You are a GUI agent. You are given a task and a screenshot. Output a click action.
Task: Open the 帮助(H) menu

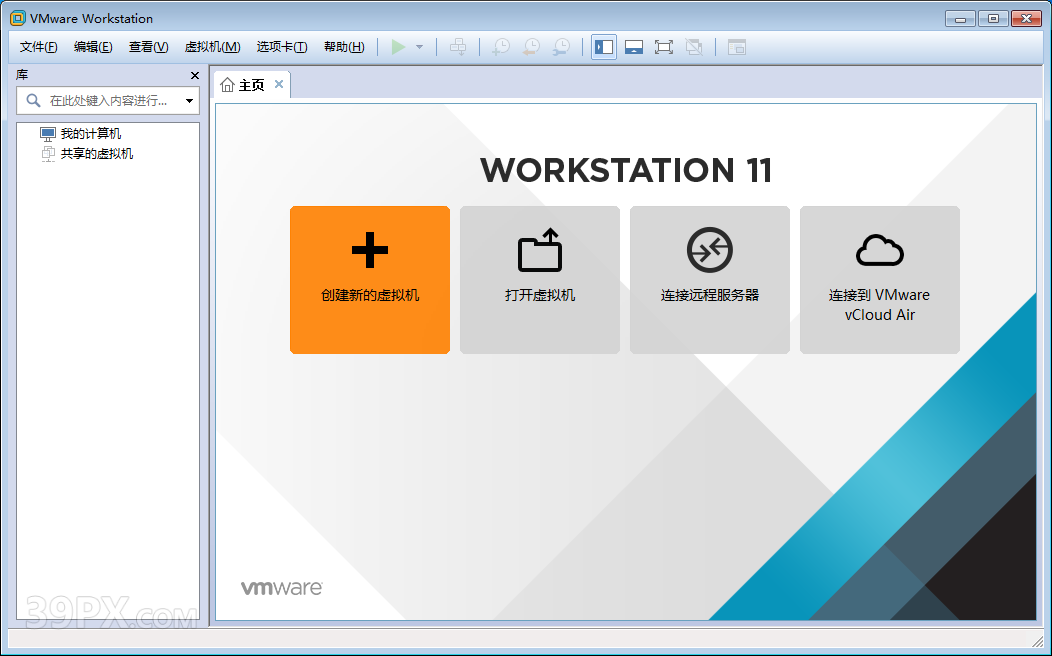click(344, 47)
